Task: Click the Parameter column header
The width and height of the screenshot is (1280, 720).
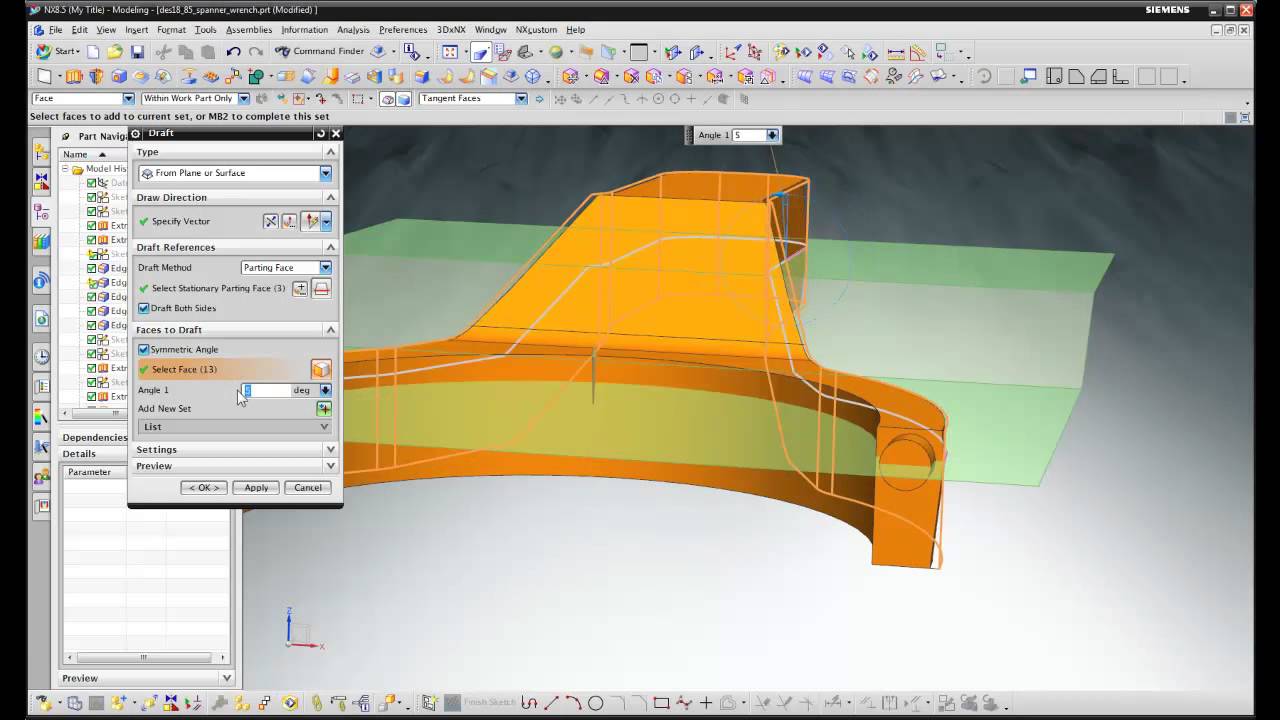Action: [97, 472]
